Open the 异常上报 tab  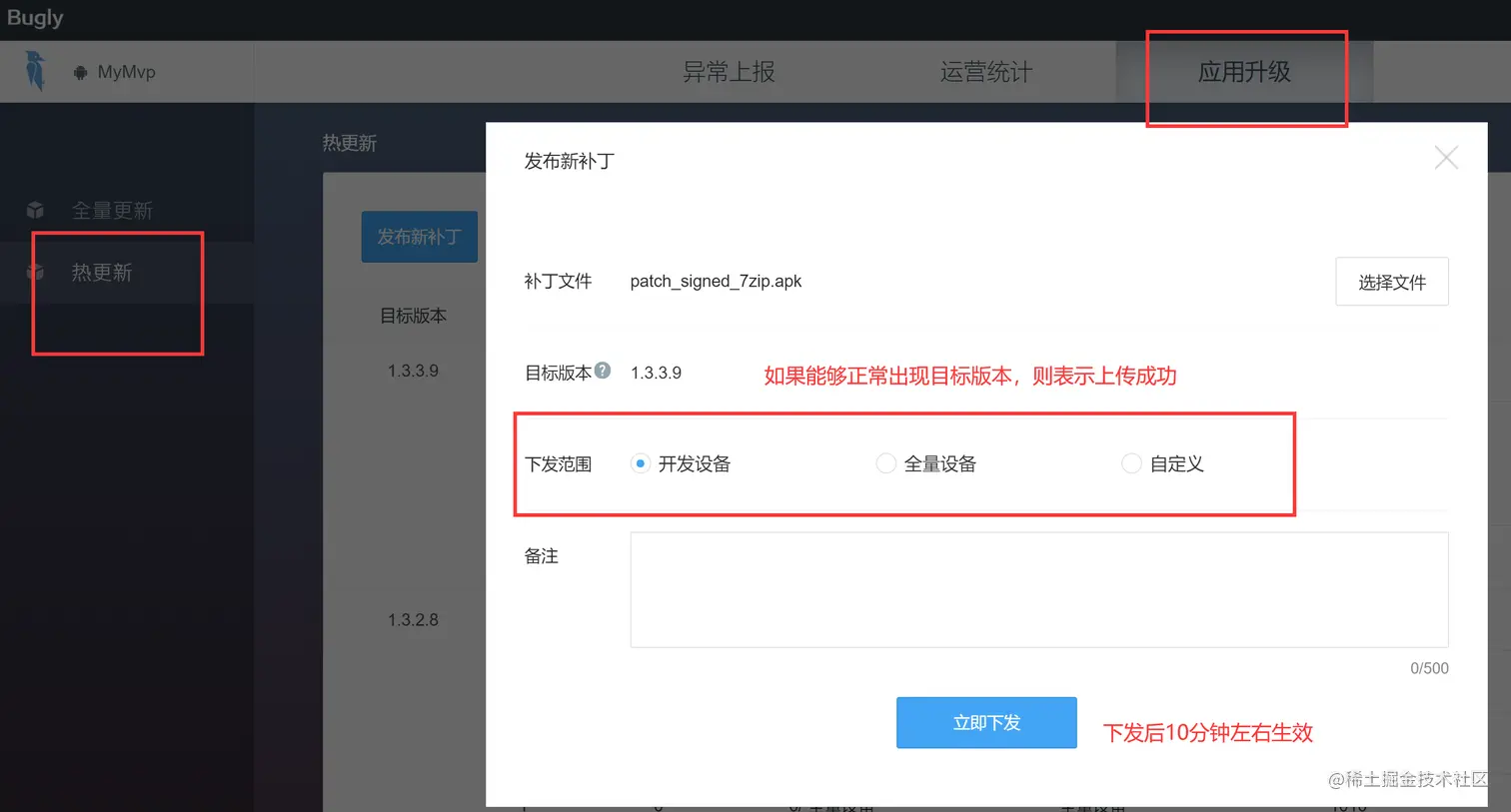tap(729, 72)
